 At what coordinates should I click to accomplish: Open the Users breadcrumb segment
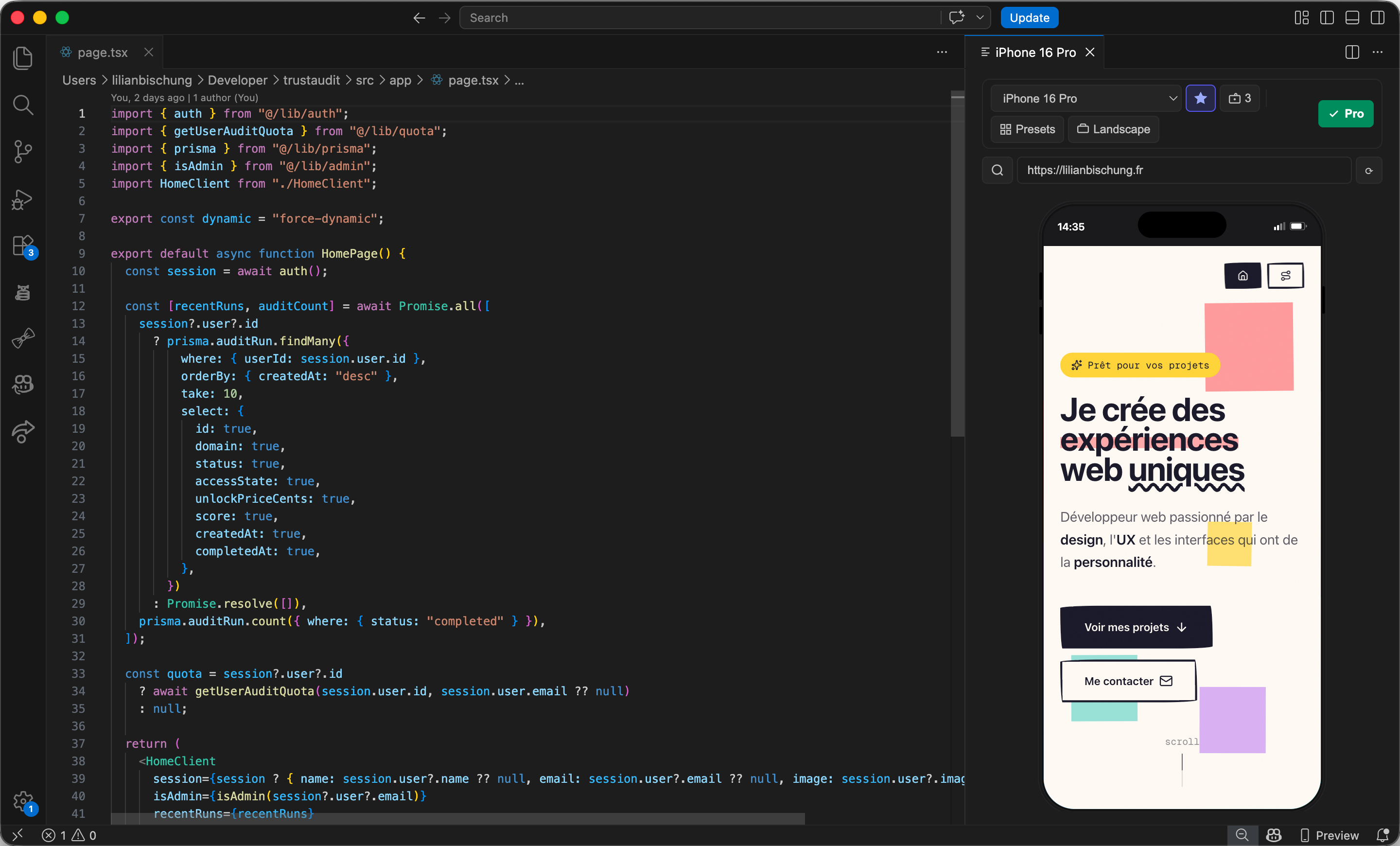tap(79, 81)
